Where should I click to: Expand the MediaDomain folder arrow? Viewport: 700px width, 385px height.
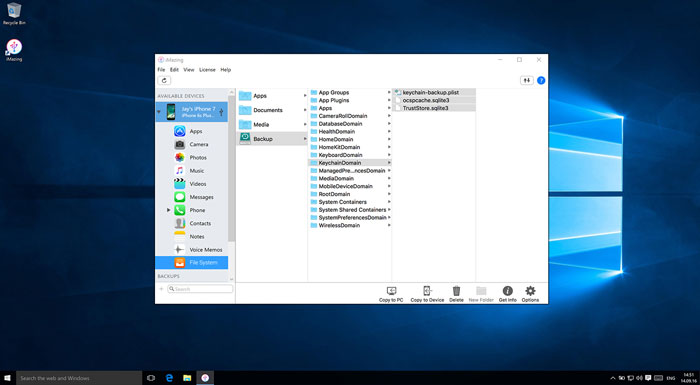coord(389,178)
